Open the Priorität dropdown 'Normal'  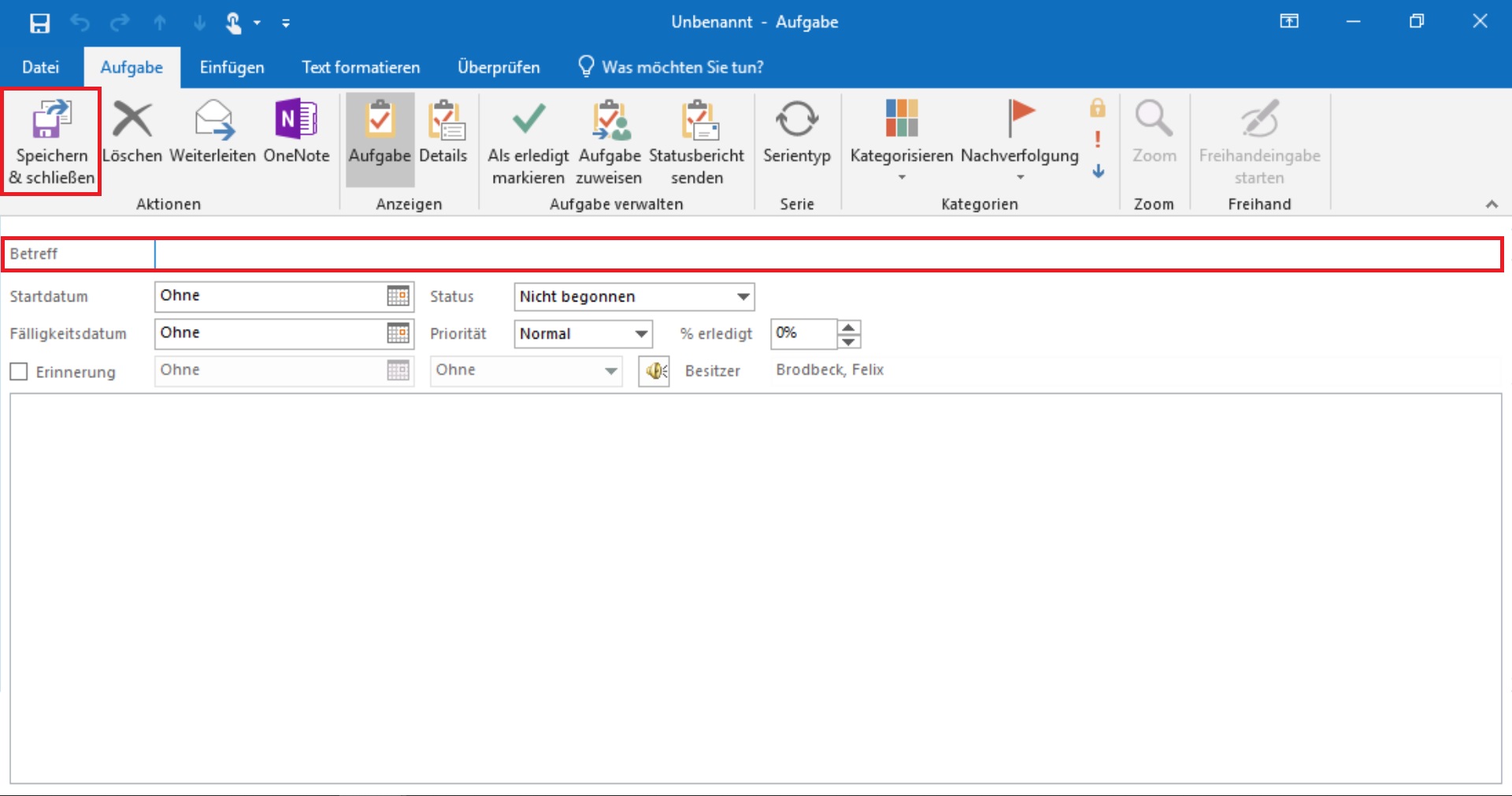point(583,334)
